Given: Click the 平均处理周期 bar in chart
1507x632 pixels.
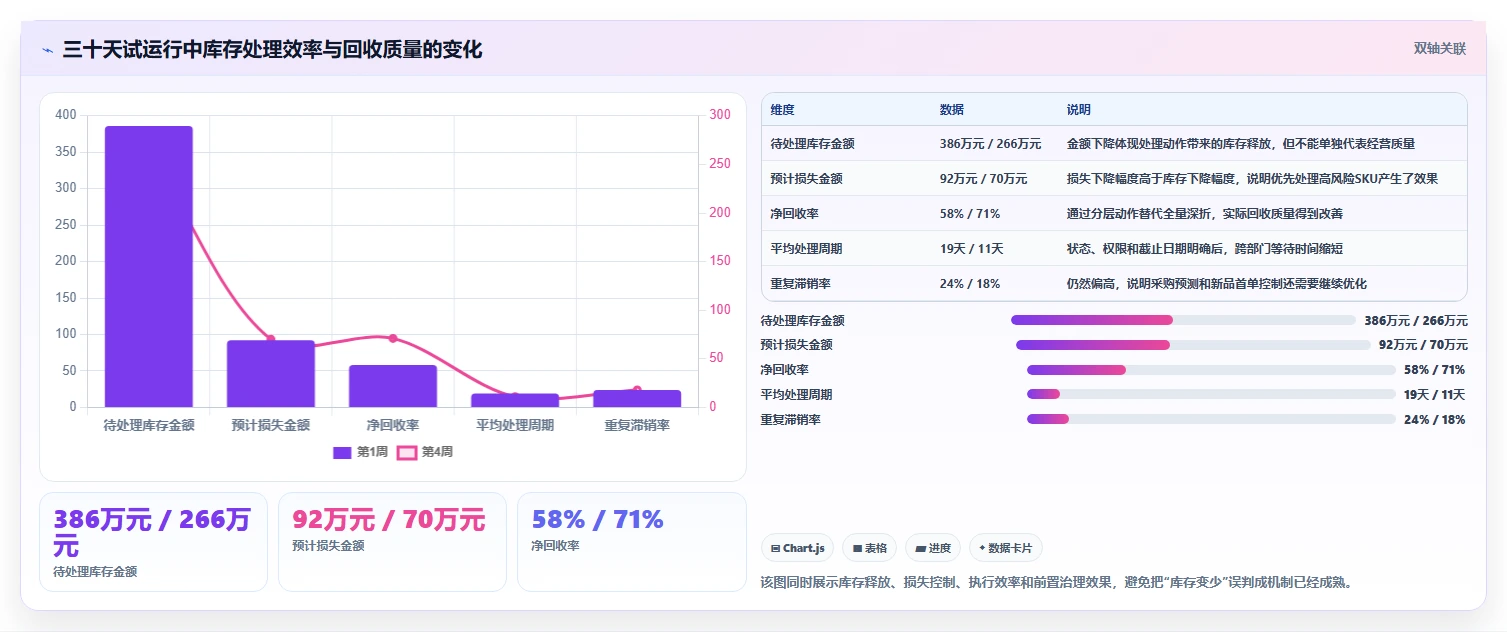Looking at the screenshot, I should tap(515, 400).
